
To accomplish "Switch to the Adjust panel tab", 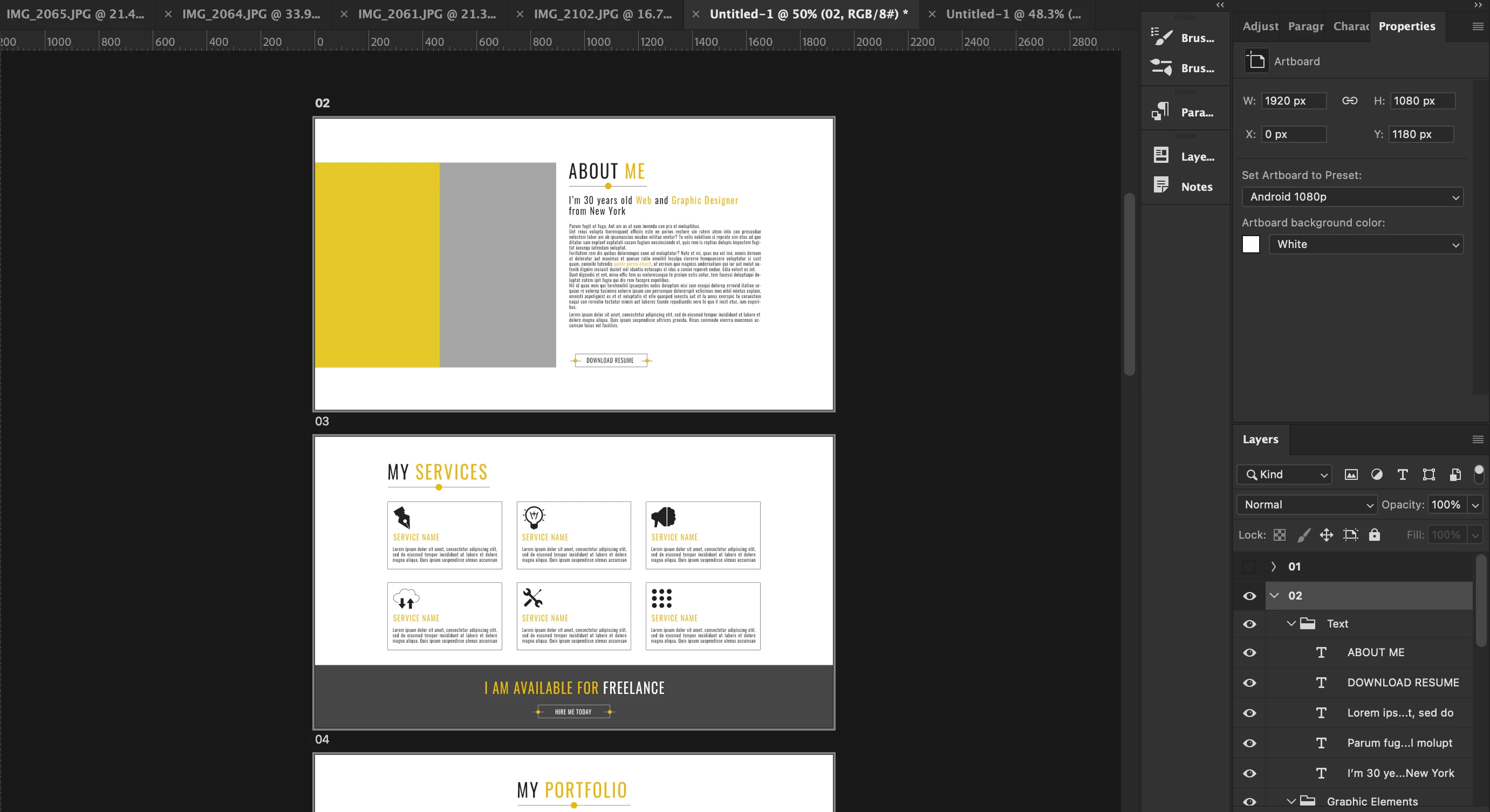I will 1260,26.
